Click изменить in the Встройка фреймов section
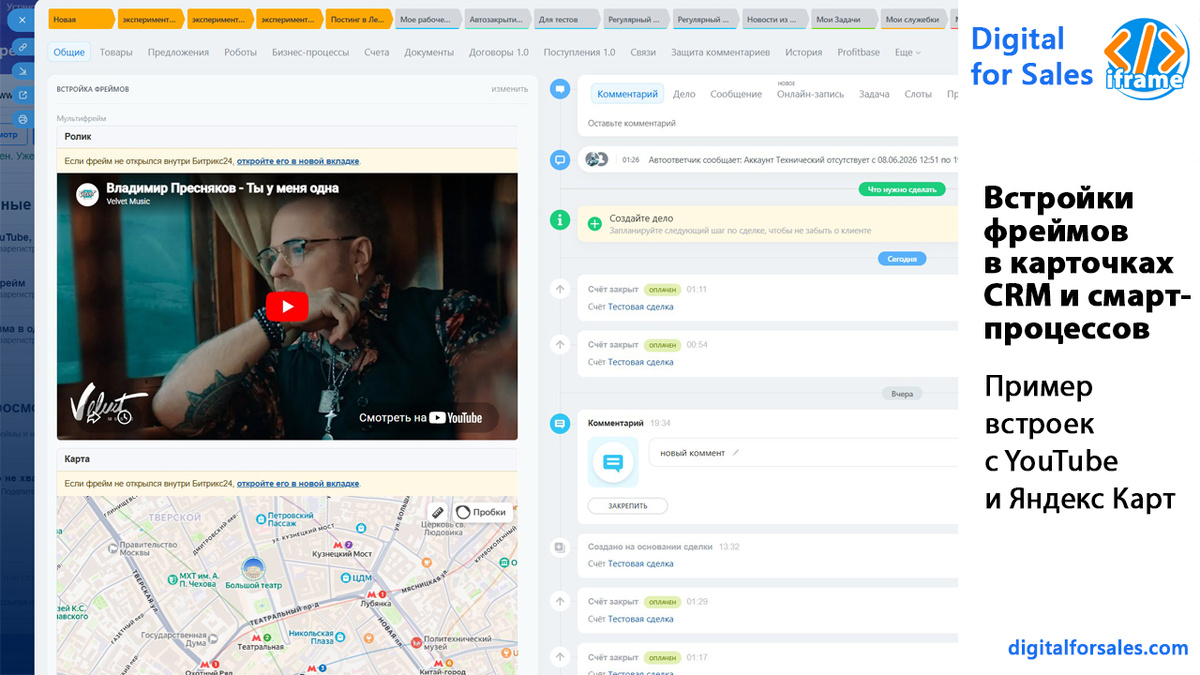1200x675 pixels. pos(509,89)
